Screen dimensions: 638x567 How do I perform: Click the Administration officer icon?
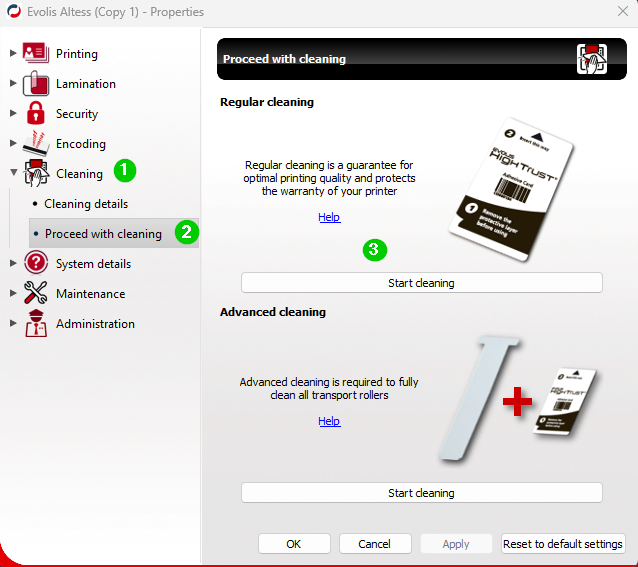36,323
